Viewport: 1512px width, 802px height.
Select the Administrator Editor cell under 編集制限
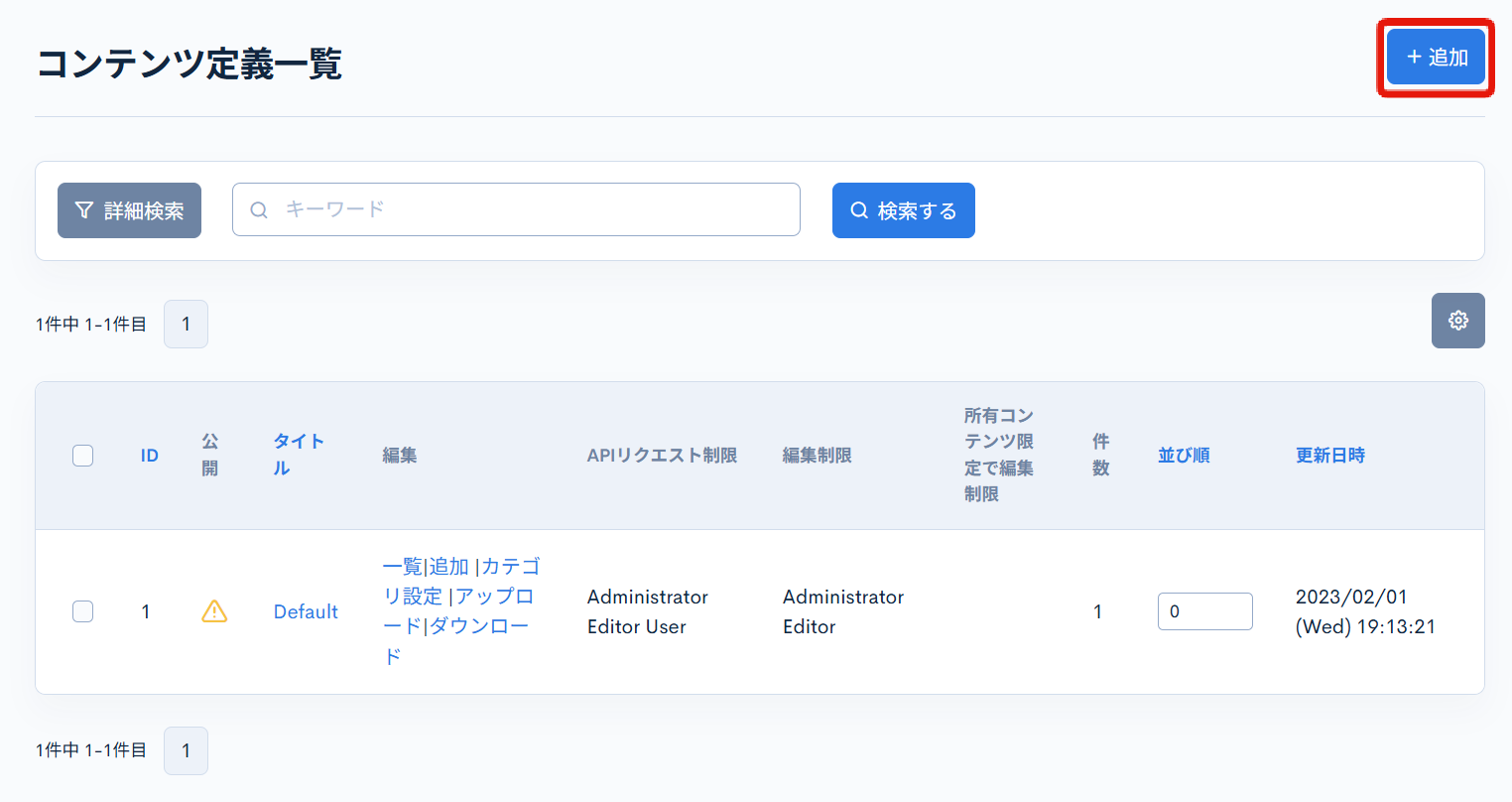[x=843, y=611]
